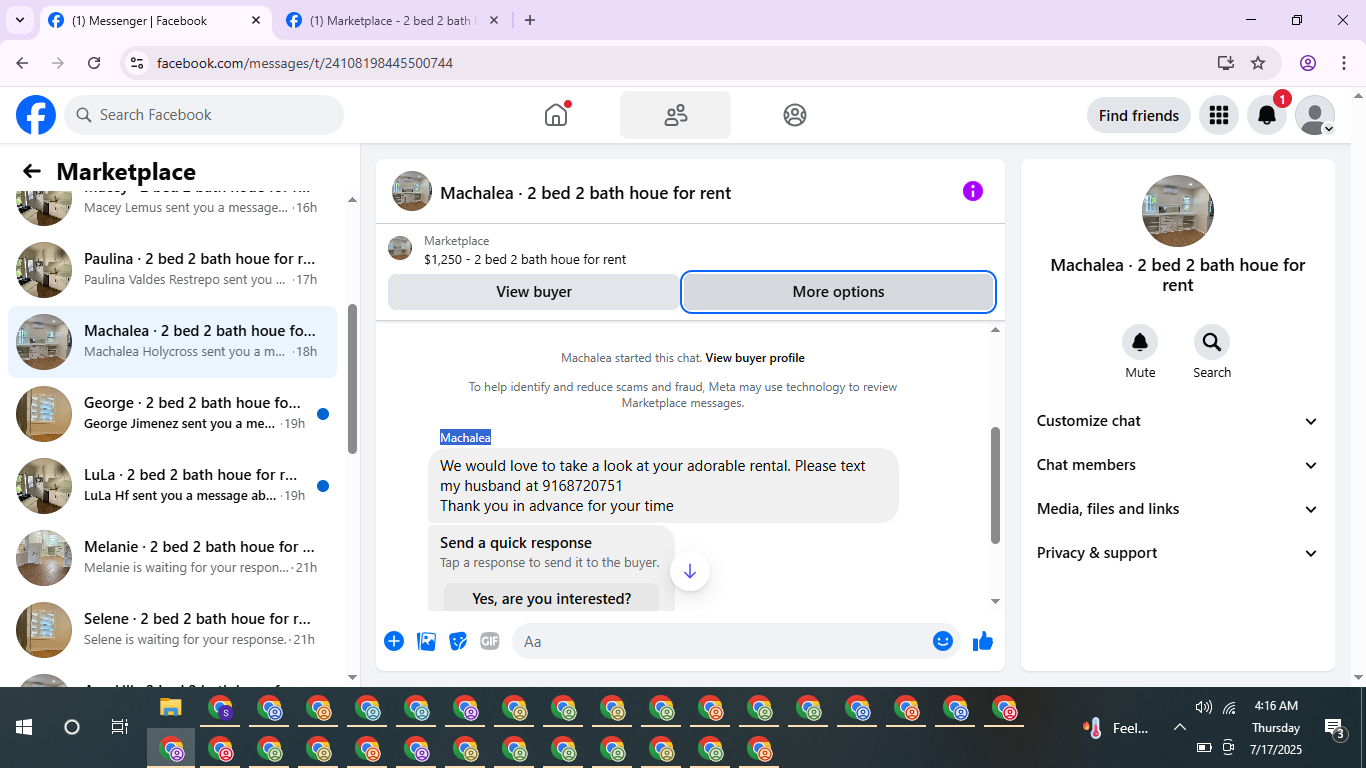Click the message thread scrollbar
The image size is (1366, 768).
995,485
